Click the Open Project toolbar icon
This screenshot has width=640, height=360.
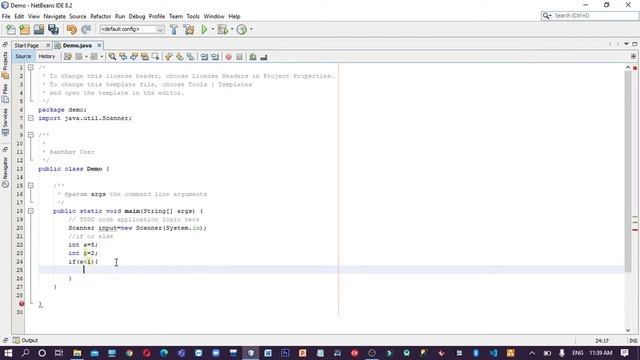pos(39,29)
